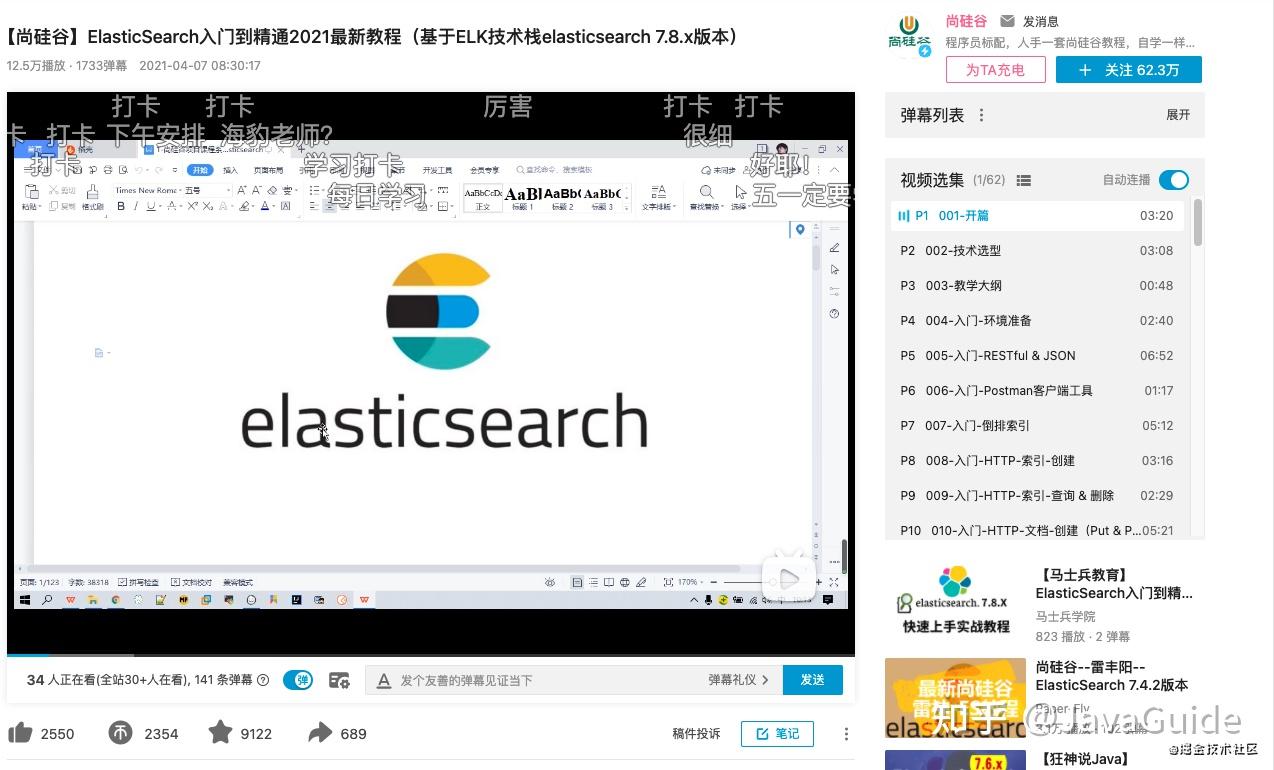
Task: Open danmaku settings icon beside the toggle
Action: click(x=339, y=680)
